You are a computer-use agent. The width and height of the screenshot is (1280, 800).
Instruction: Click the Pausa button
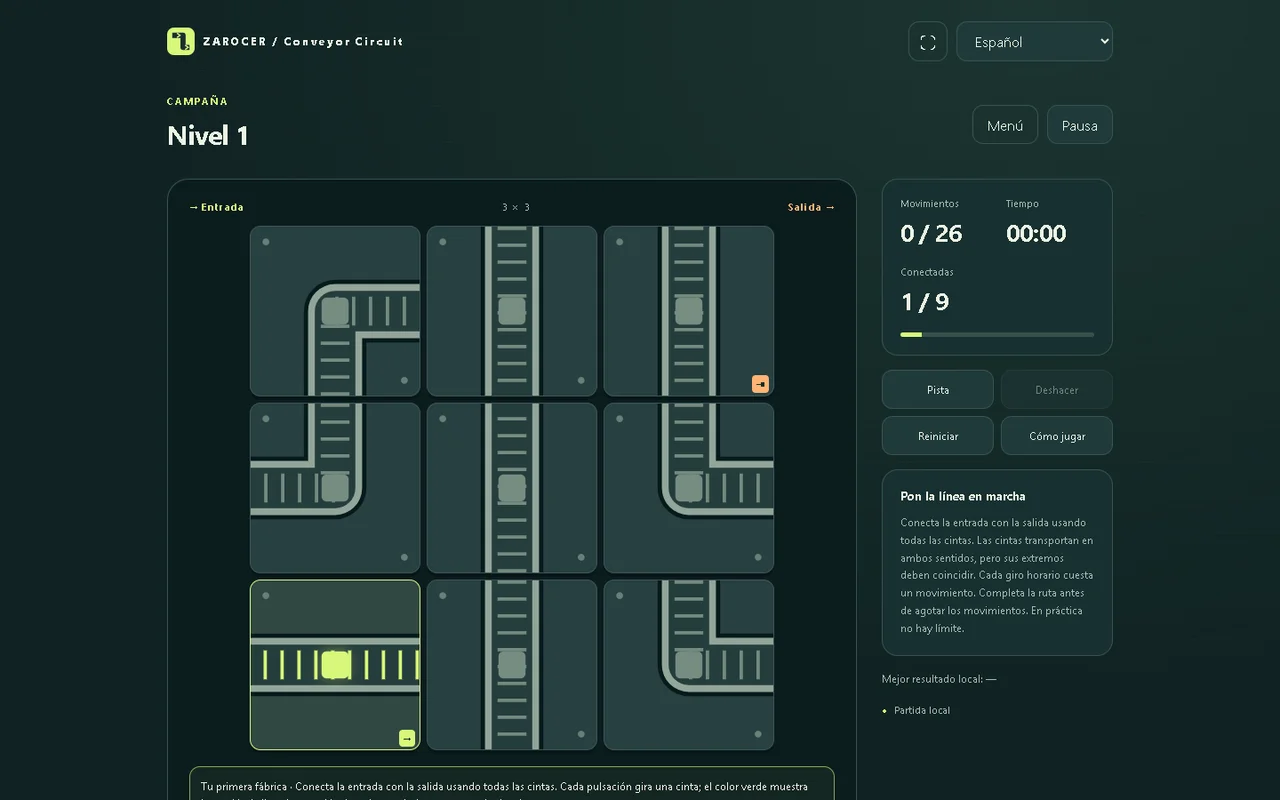click(x=1080, y=125)
